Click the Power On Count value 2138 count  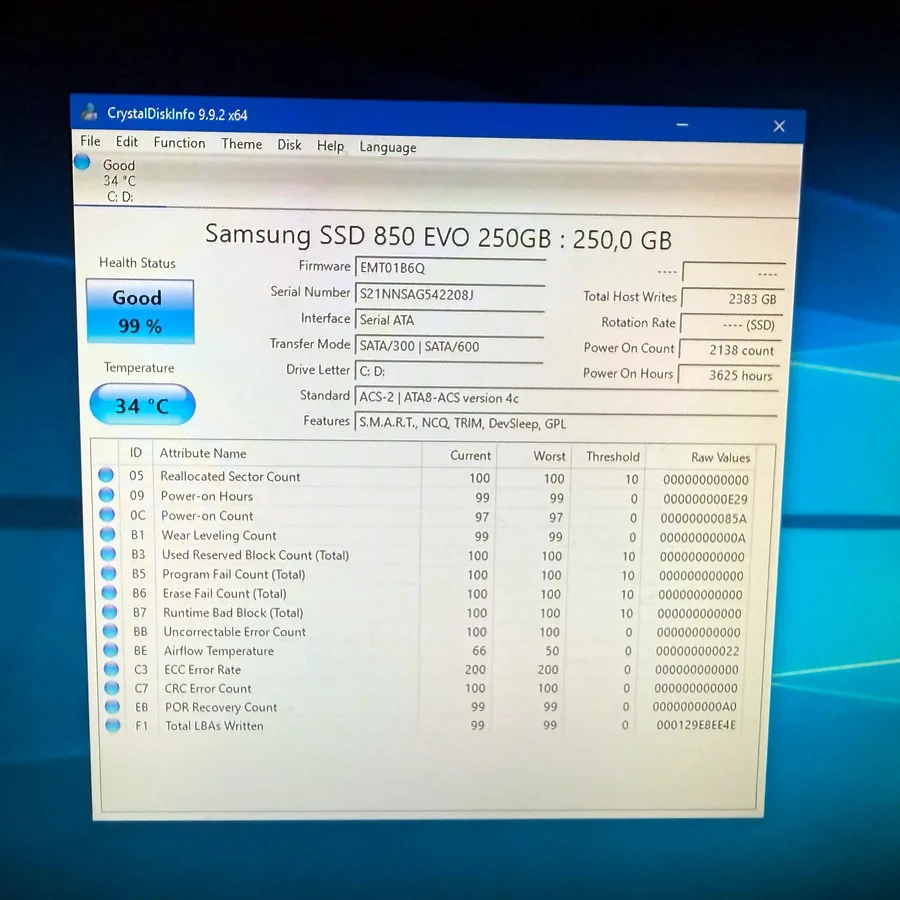729,350
